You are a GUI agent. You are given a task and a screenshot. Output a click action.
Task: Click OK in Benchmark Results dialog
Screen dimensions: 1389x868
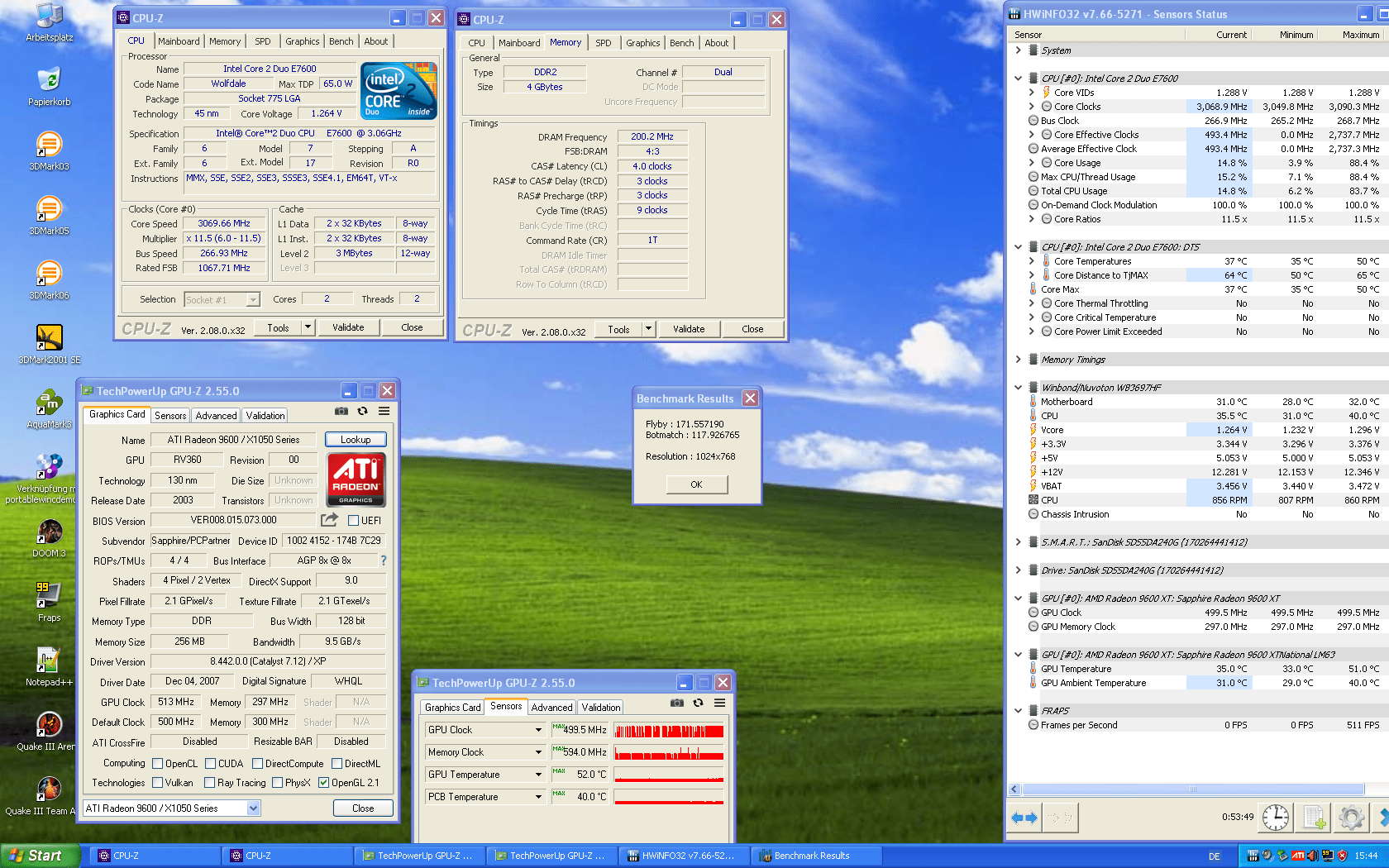coord(696,484)
